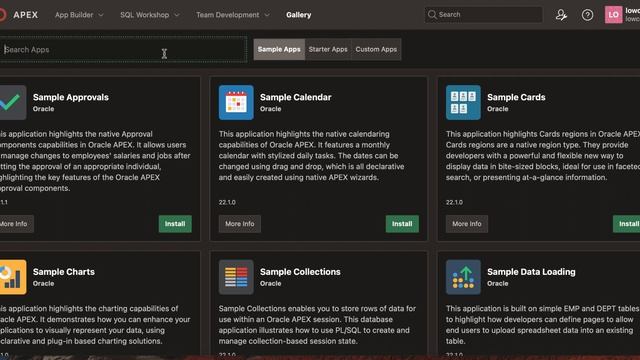640x360 pixels.
Task: Open the Help question mark icon
Action: pyautogui.click(x=587, y=15)
